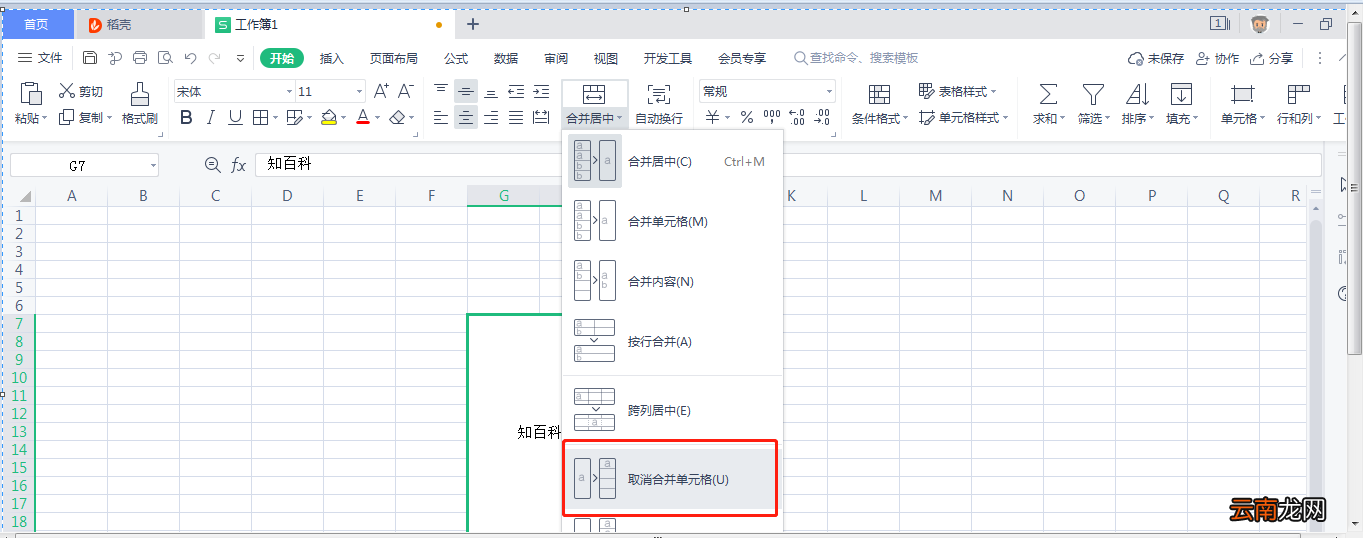This screenshot has width=1363, height=538.
Task: Click the fill color bucket swatch
Action: click(329, 118)
